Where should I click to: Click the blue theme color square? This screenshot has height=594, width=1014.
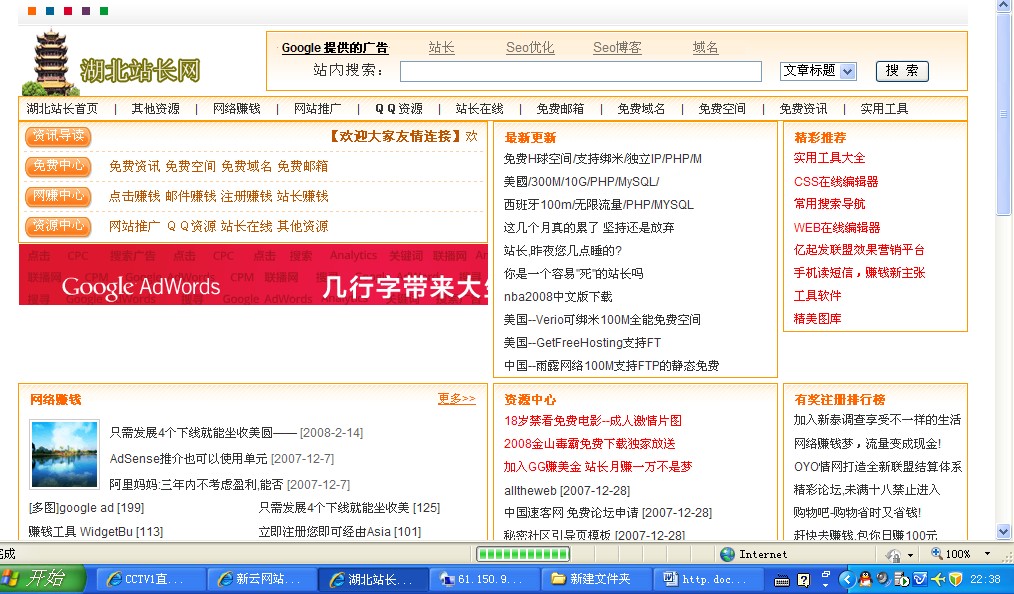coord(50,11)
